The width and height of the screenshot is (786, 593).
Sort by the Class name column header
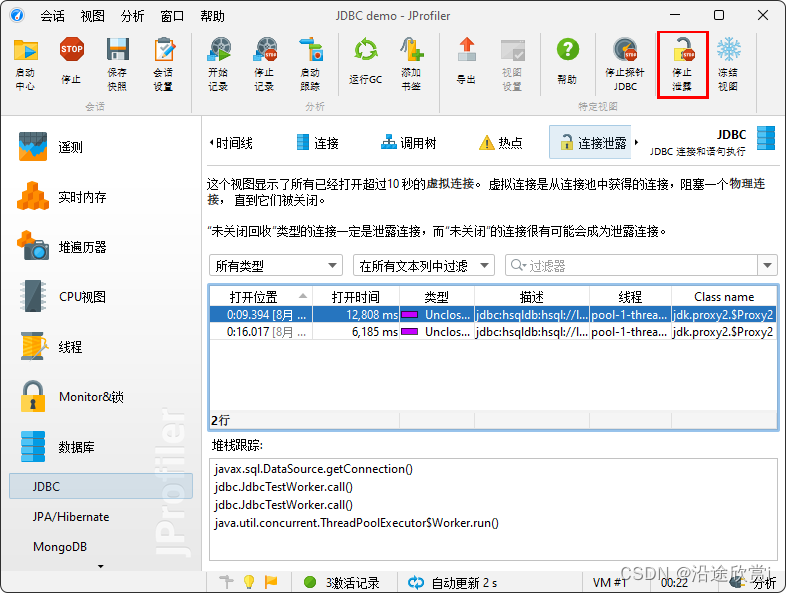[x=724, y=297]
